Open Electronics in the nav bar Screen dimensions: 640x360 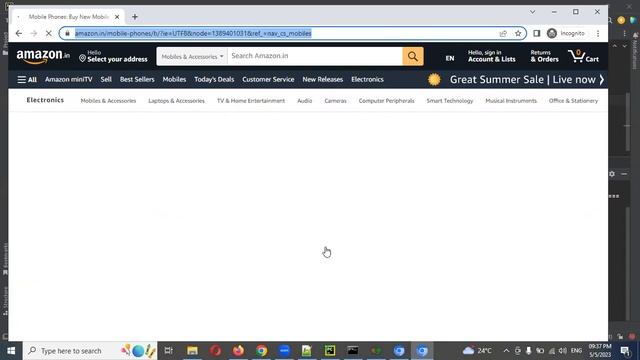(367, 80)
